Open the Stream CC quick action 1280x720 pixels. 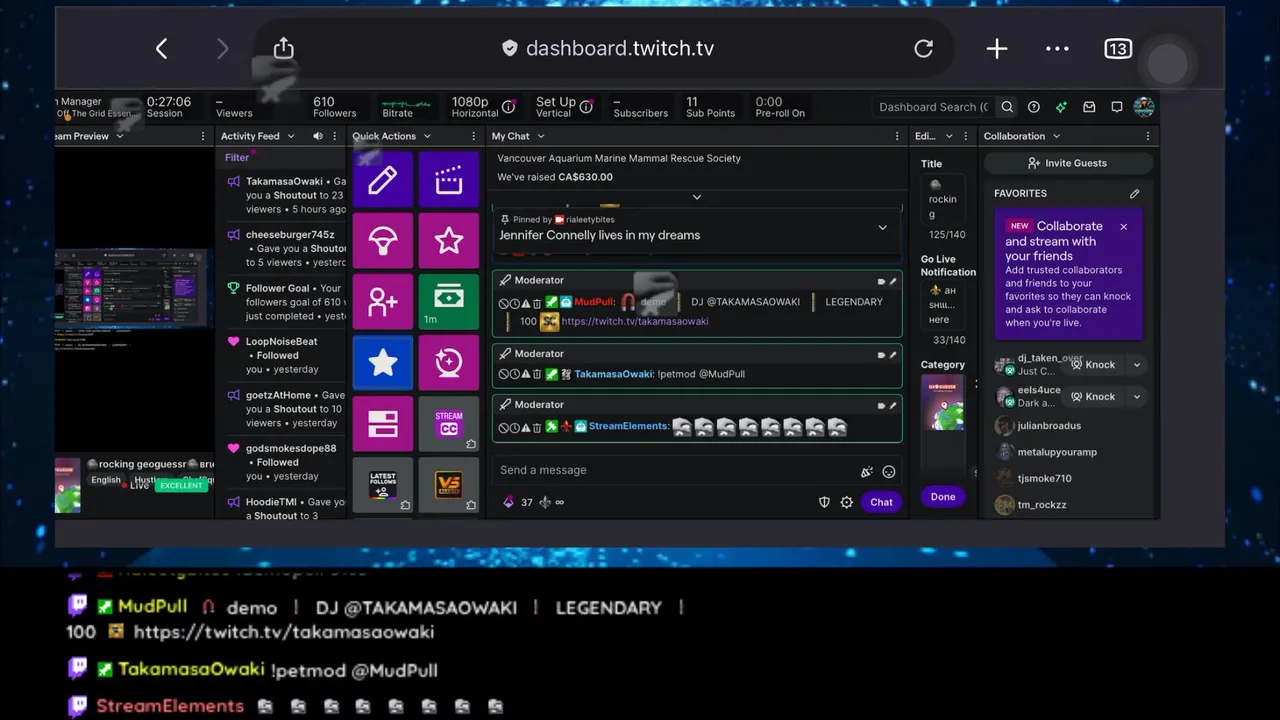coord(449,424)
